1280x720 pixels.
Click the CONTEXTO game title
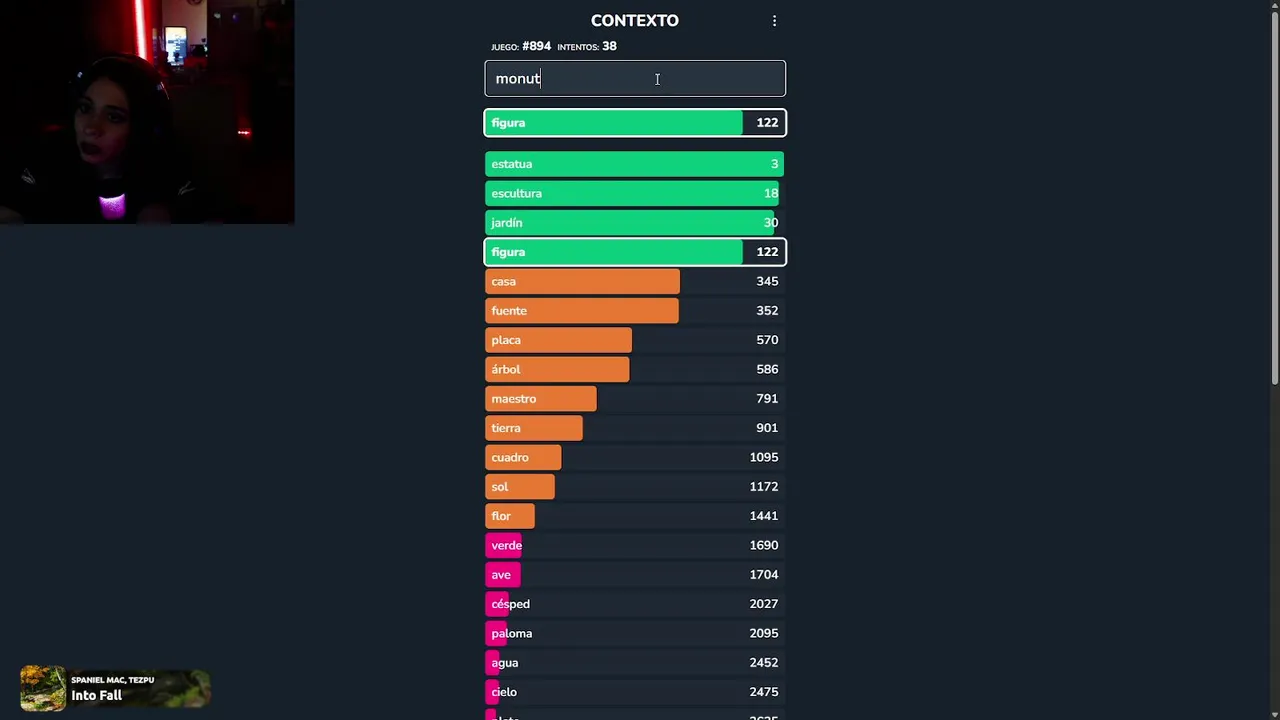pos(634,21)
